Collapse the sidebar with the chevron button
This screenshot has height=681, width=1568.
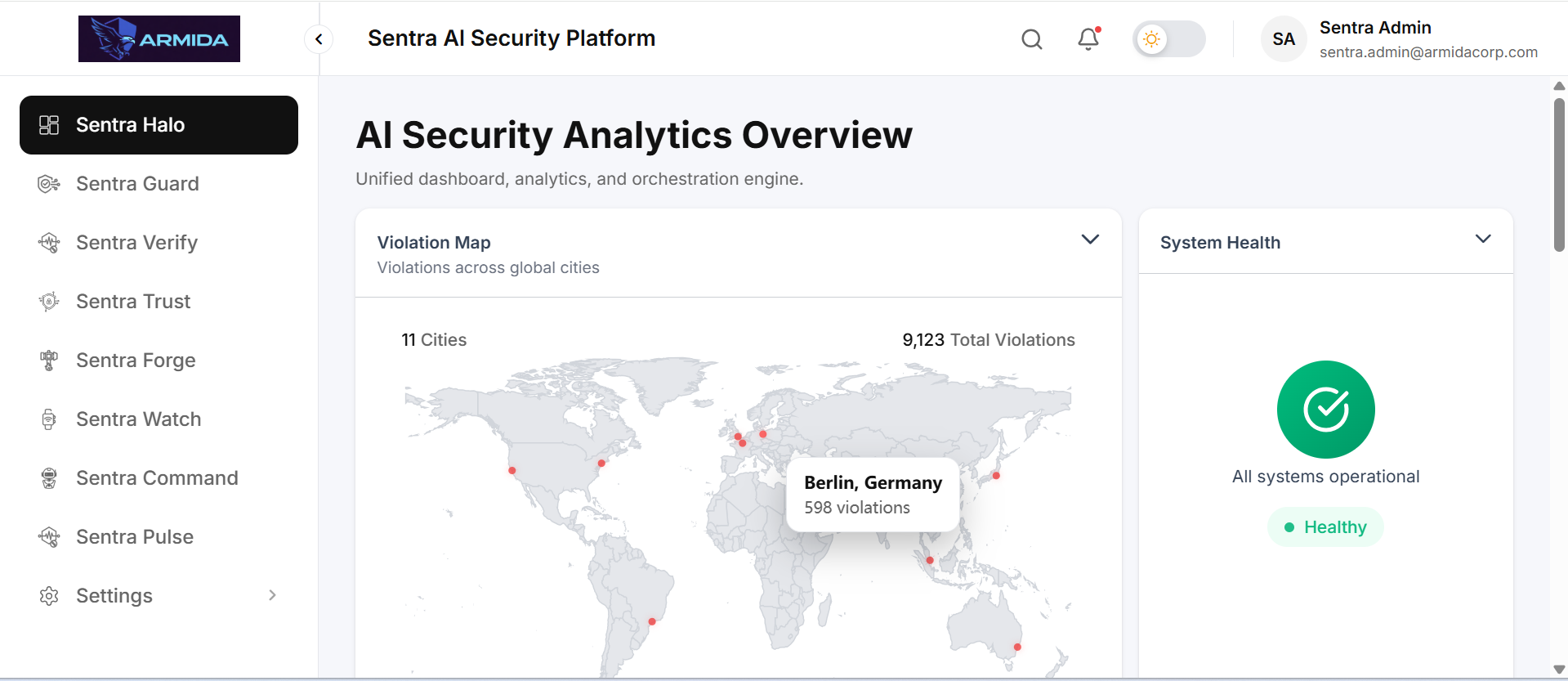[x=319, y=38]
